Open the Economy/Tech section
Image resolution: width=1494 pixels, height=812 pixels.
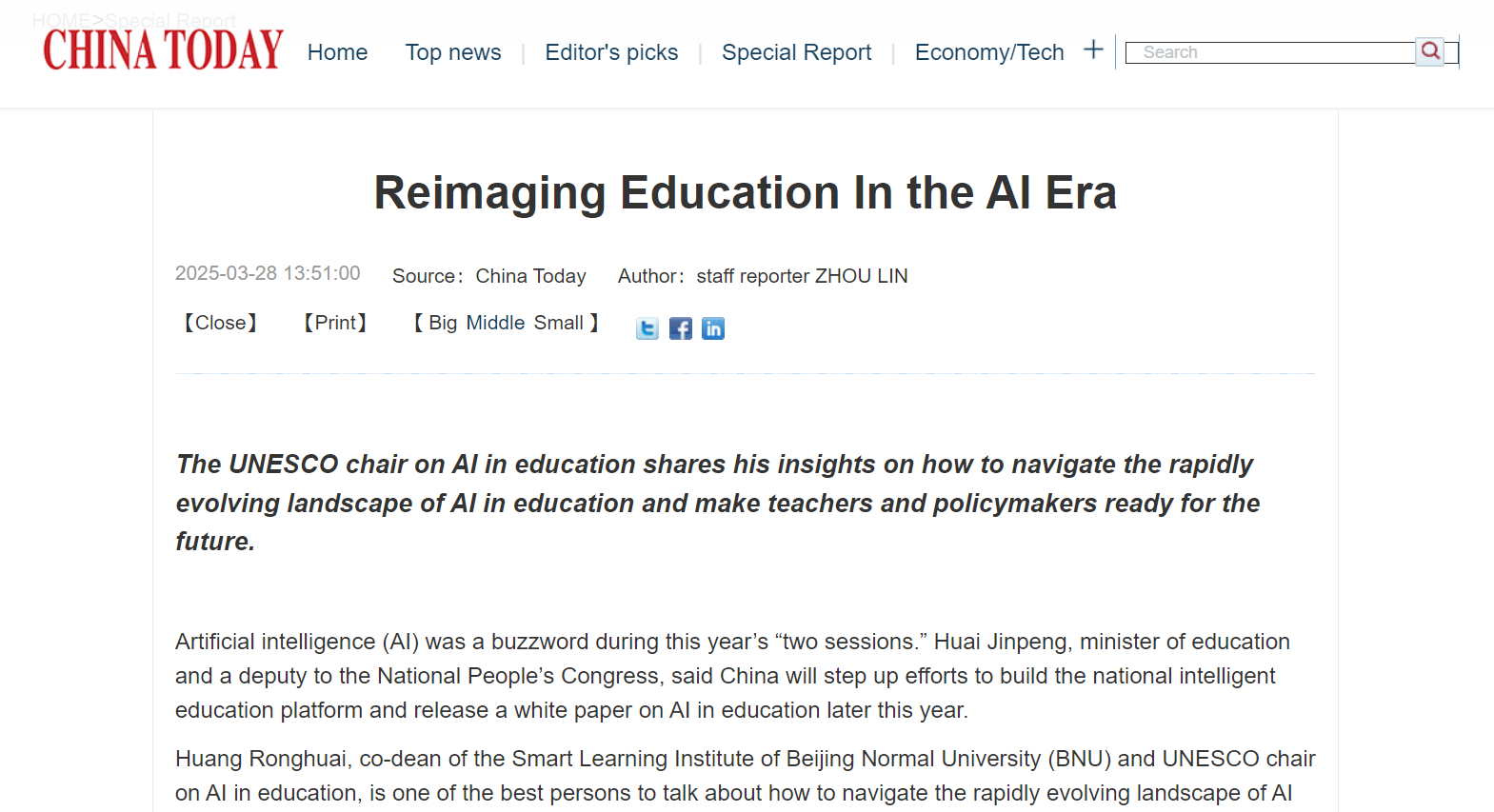[989, 52]
